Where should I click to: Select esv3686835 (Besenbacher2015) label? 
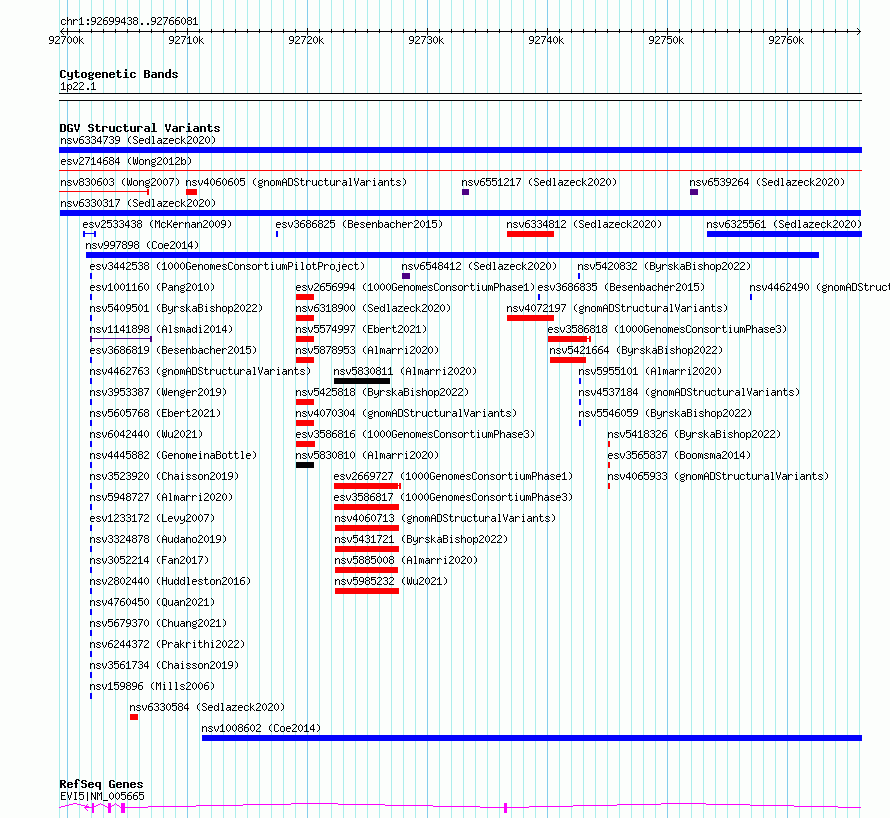(622, 287)
